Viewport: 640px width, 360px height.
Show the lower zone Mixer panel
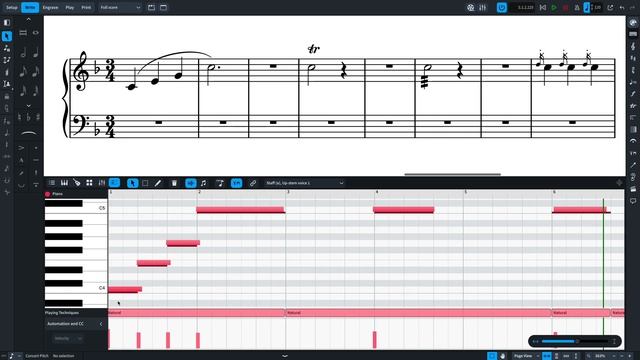102,183
